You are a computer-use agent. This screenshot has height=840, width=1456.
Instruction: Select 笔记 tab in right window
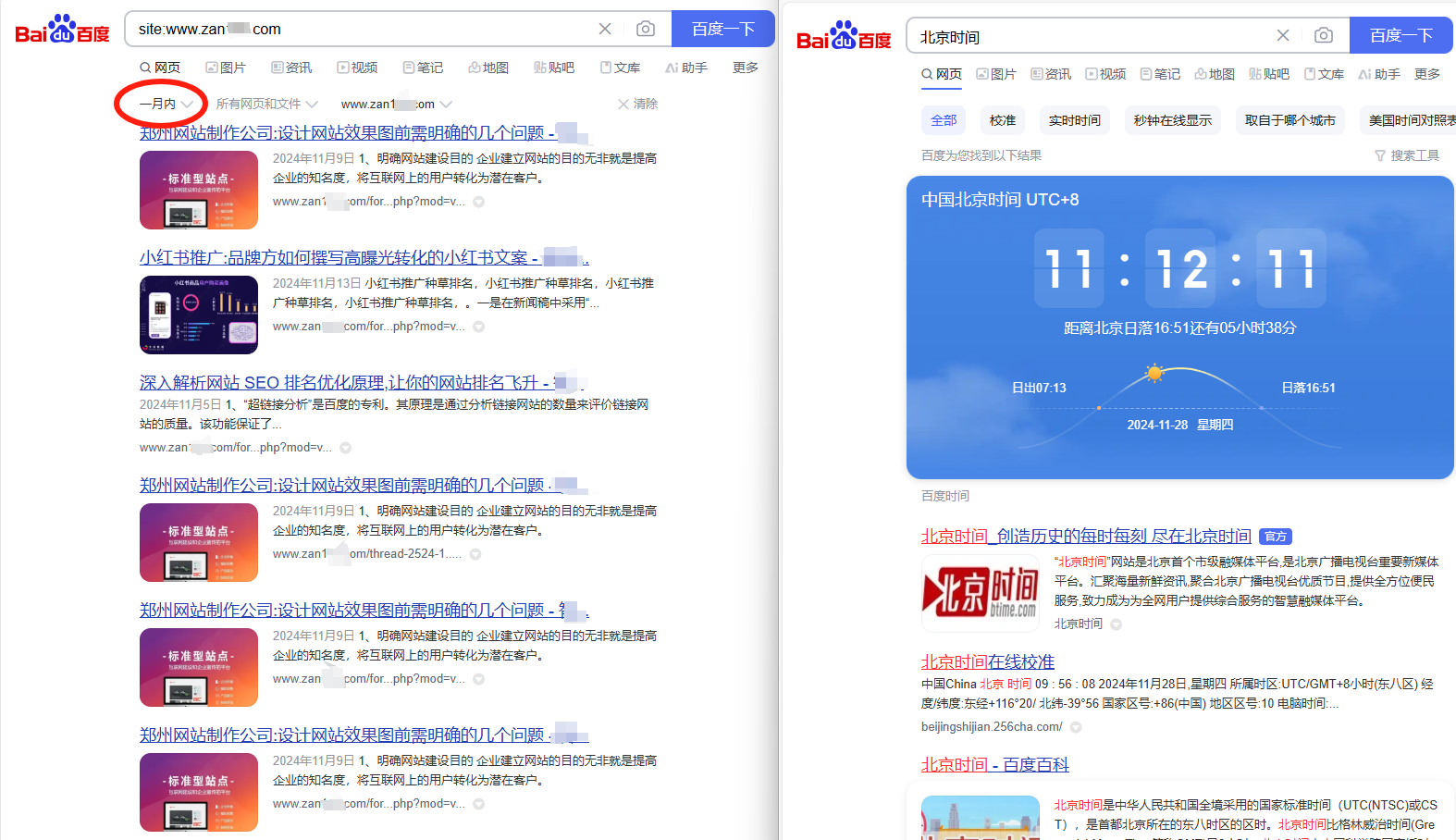click(x=1160, y=74)
